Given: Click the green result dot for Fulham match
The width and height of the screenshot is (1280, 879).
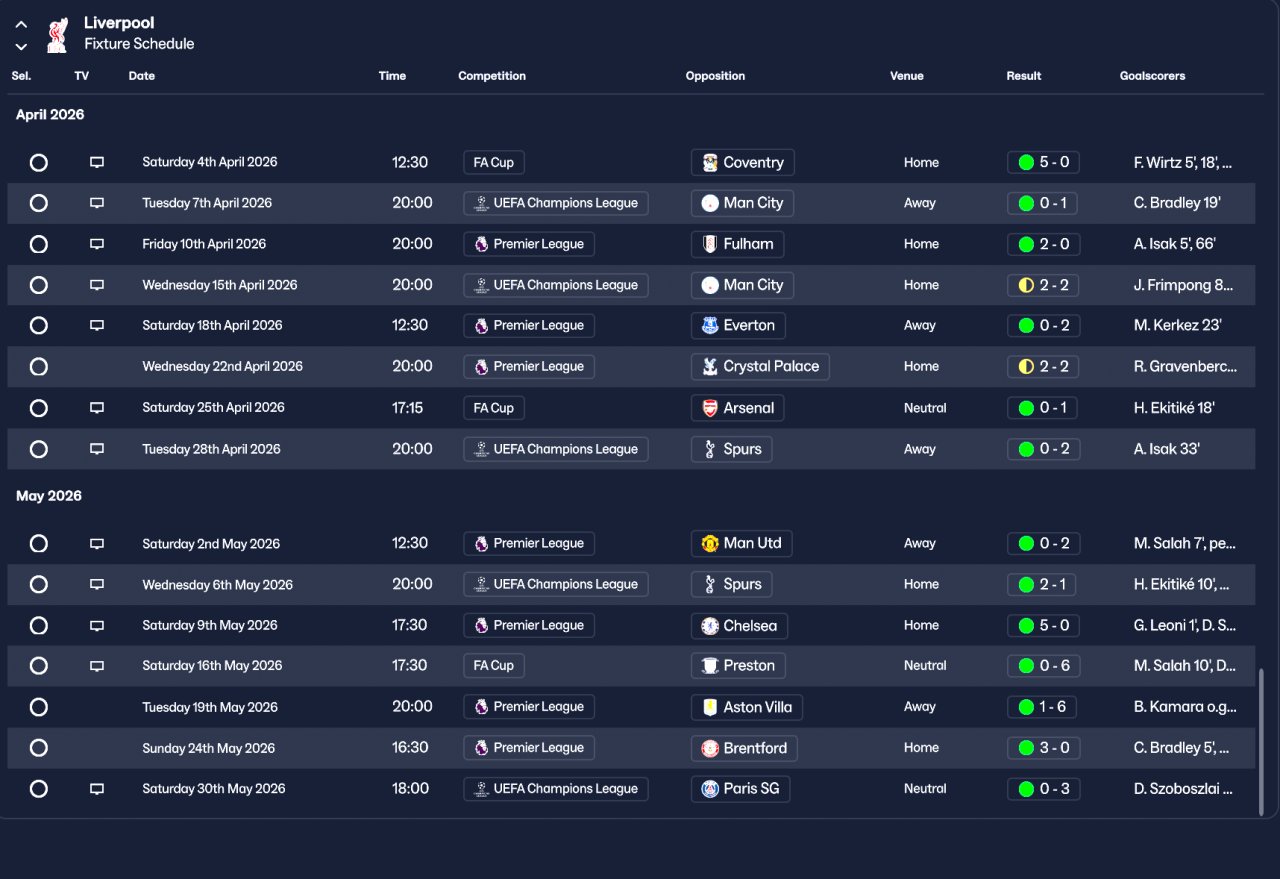Looking at the screenshot, I should [x=1025, y=244].
